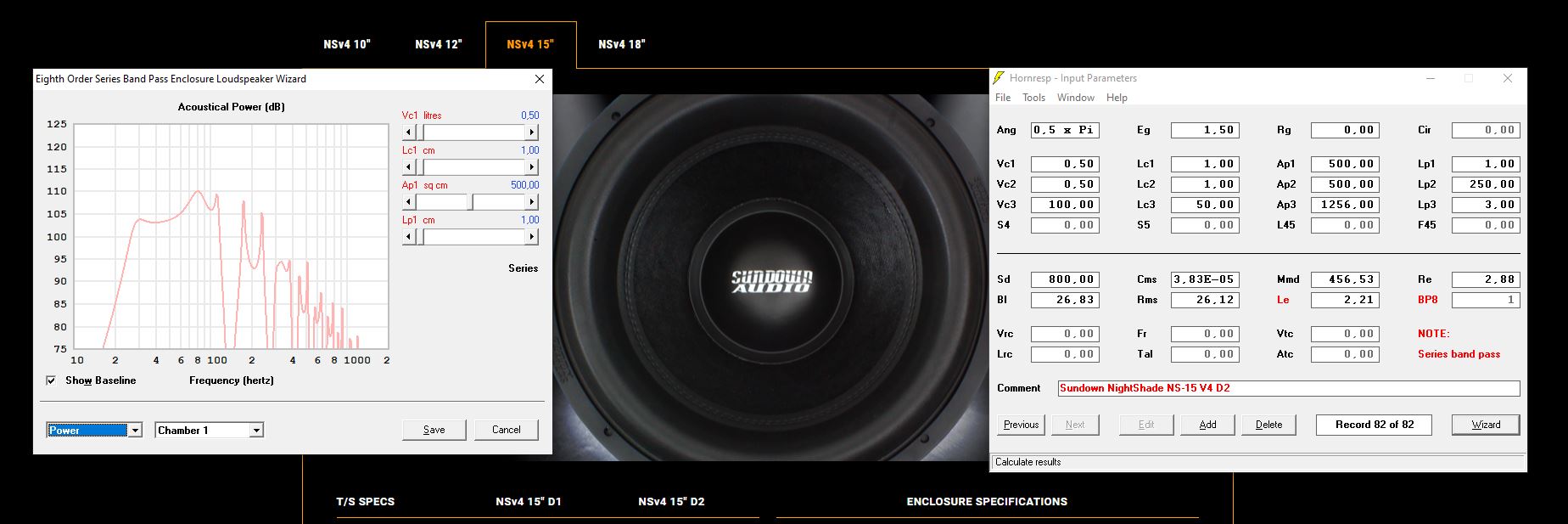
Task: Click the Mmd field showing 456,53
Action: 1345,279
